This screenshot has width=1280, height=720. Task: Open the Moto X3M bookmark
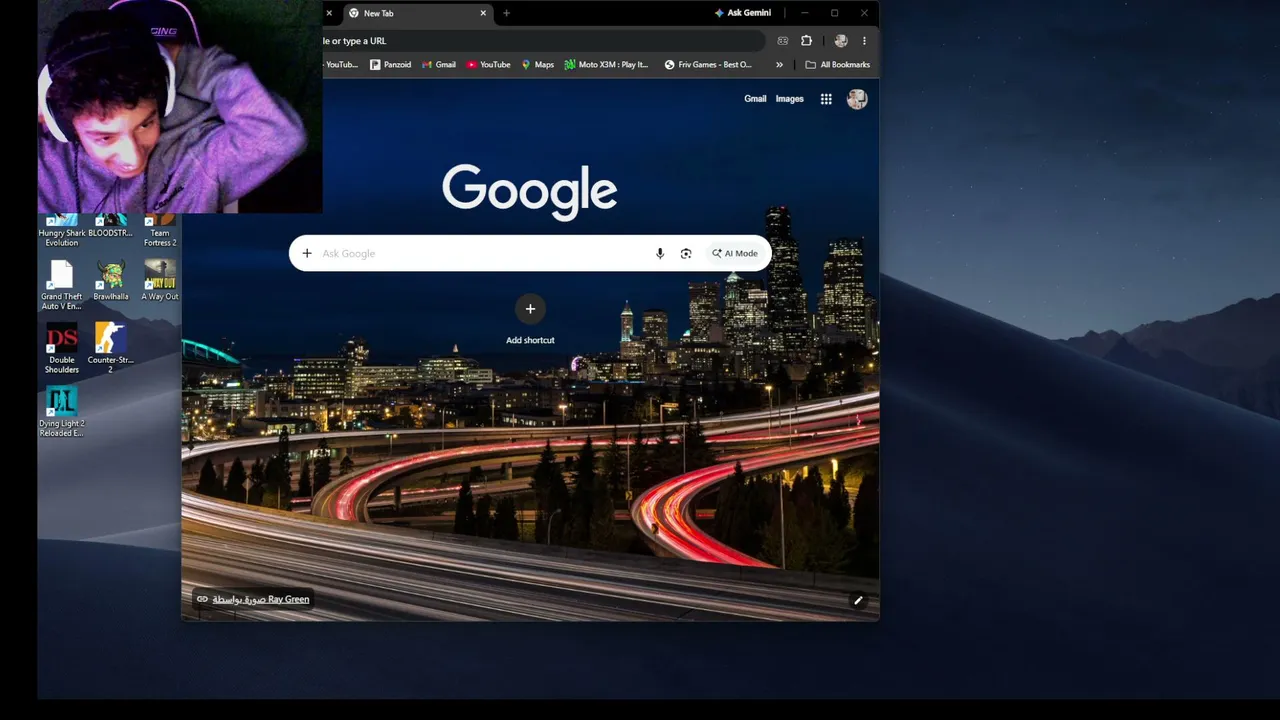[x=606, y=65]
